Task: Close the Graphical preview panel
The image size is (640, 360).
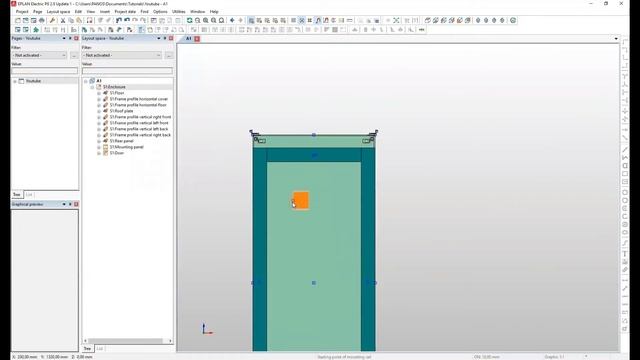Action: (76, 204)
